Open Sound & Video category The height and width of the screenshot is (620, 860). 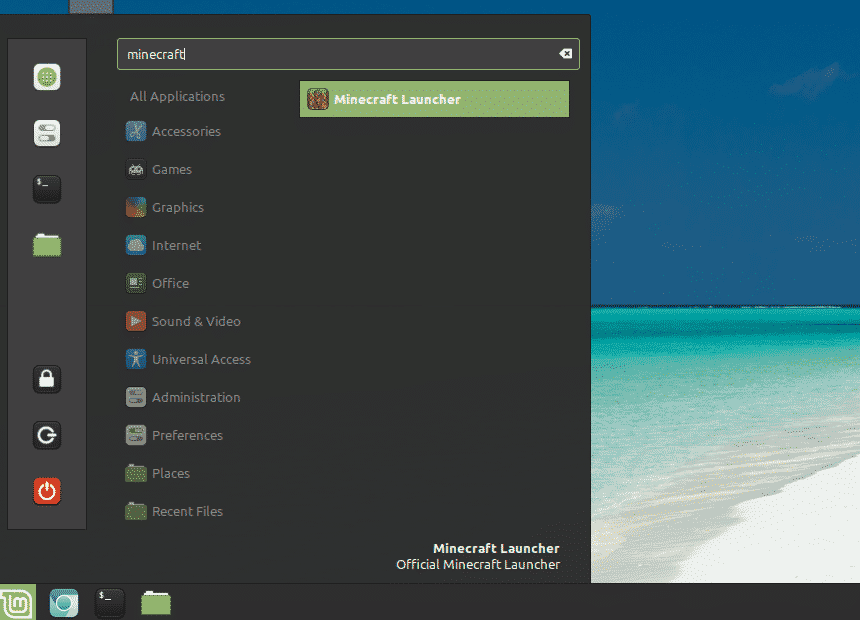(195, 321)
